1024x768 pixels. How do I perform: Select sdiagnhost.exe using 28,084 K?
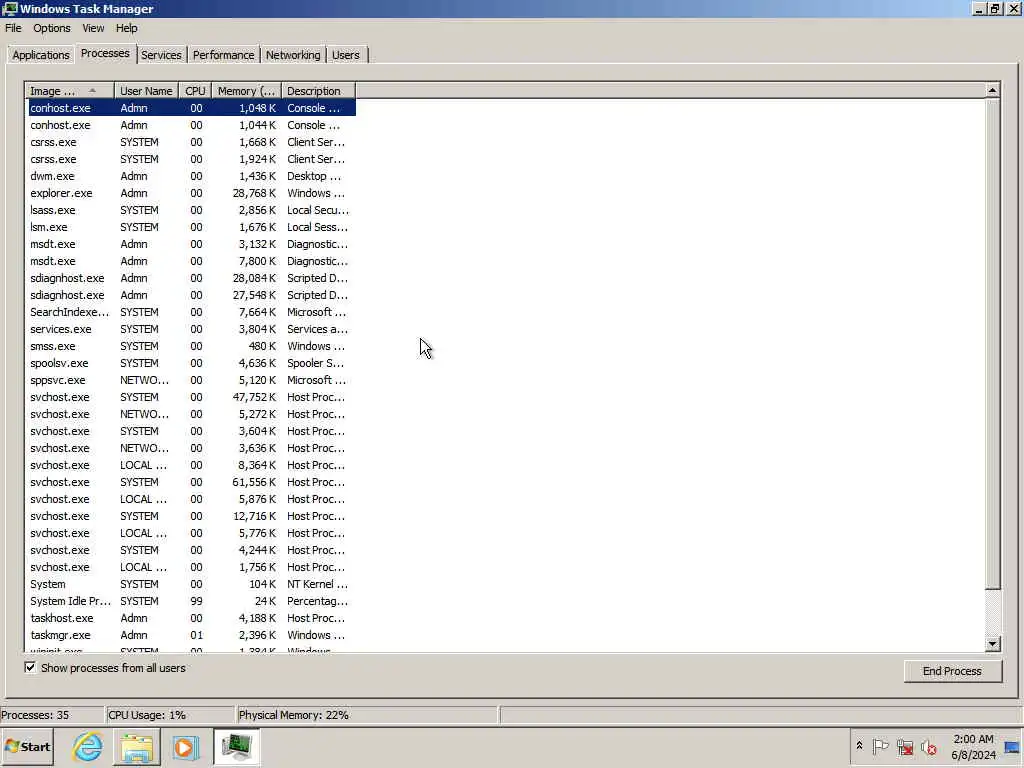pos(191,278)
